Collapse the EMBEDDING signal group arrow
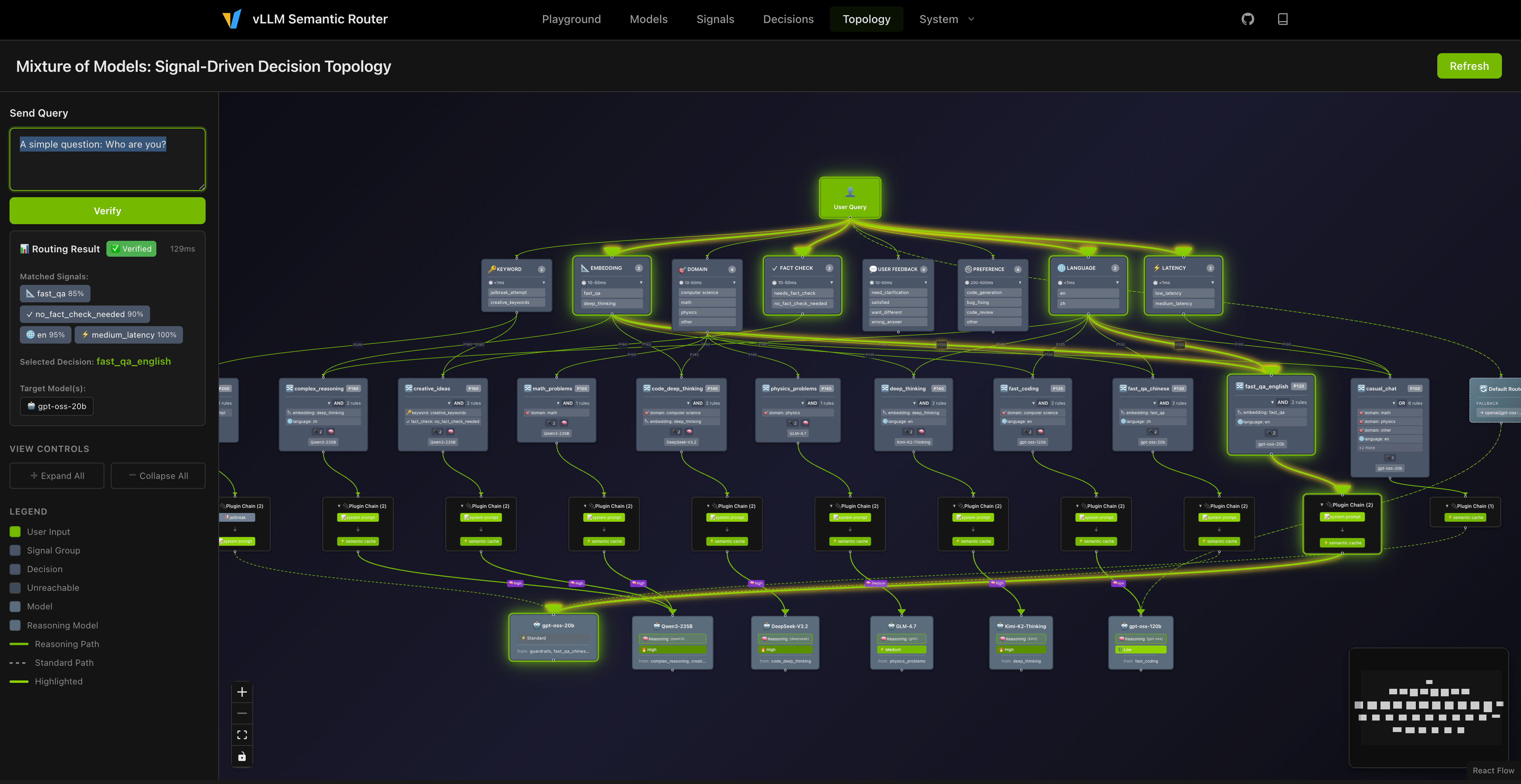1521x784 pixels. click(641, 283)
